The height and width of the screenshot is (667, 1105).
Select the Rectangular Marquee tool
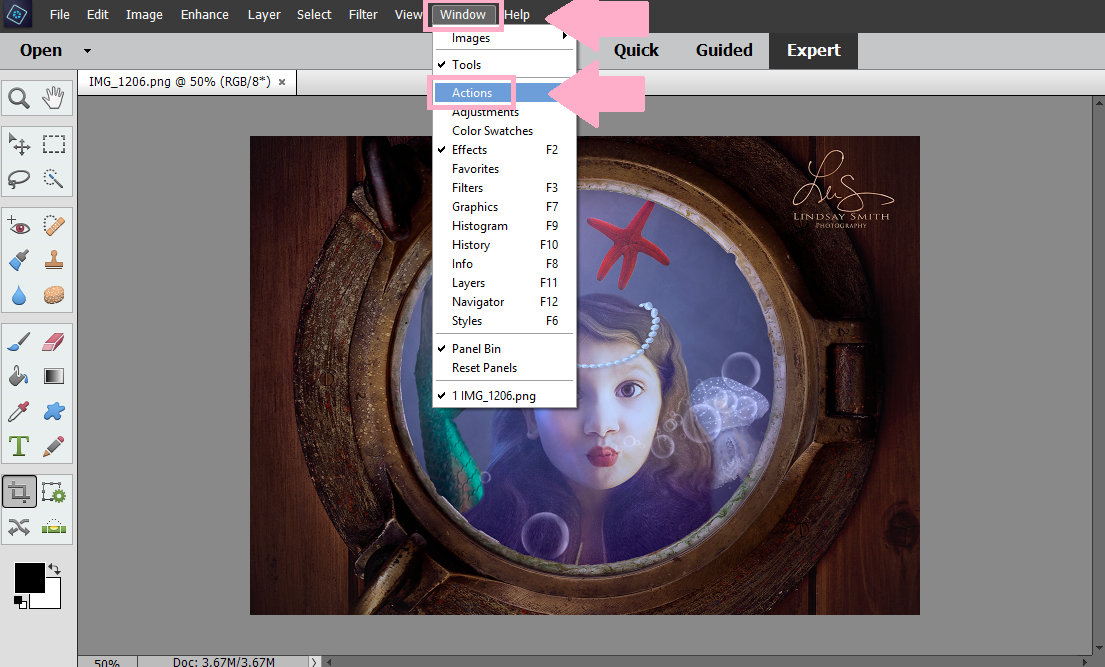coord(54,144)
